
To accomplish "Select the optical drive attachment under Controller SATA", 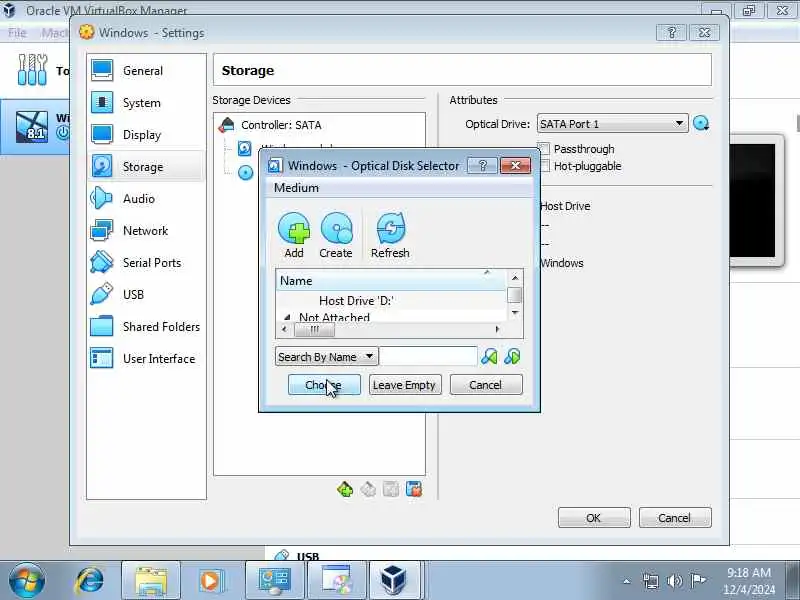I will coord(245,173).
